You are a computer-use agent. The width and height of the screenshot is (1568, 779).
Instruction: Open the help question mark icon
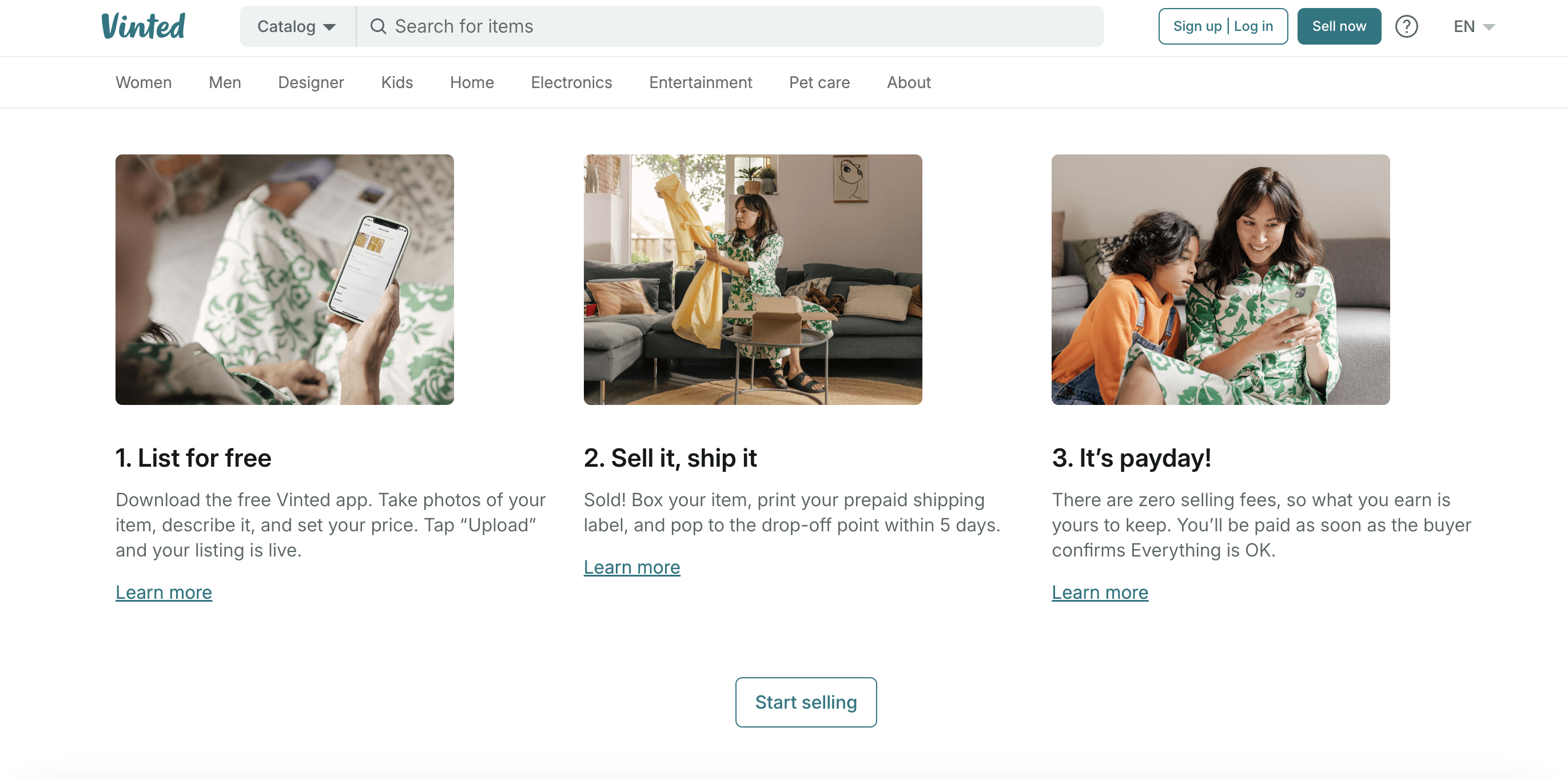(x=1406, y=26)
